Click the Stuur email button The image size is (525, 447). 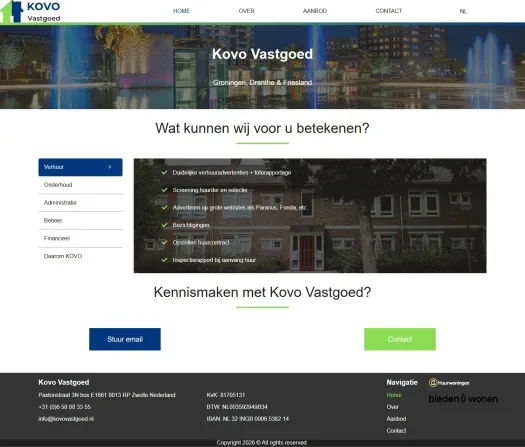pyautogui.click(x=125, y=339)
